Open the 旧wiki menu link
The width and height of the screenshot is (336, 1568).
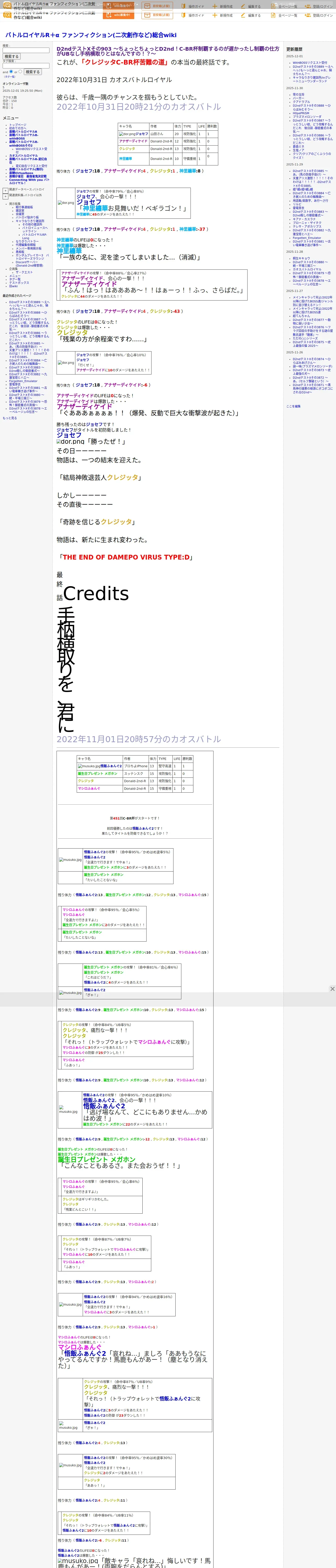(13, 286)
